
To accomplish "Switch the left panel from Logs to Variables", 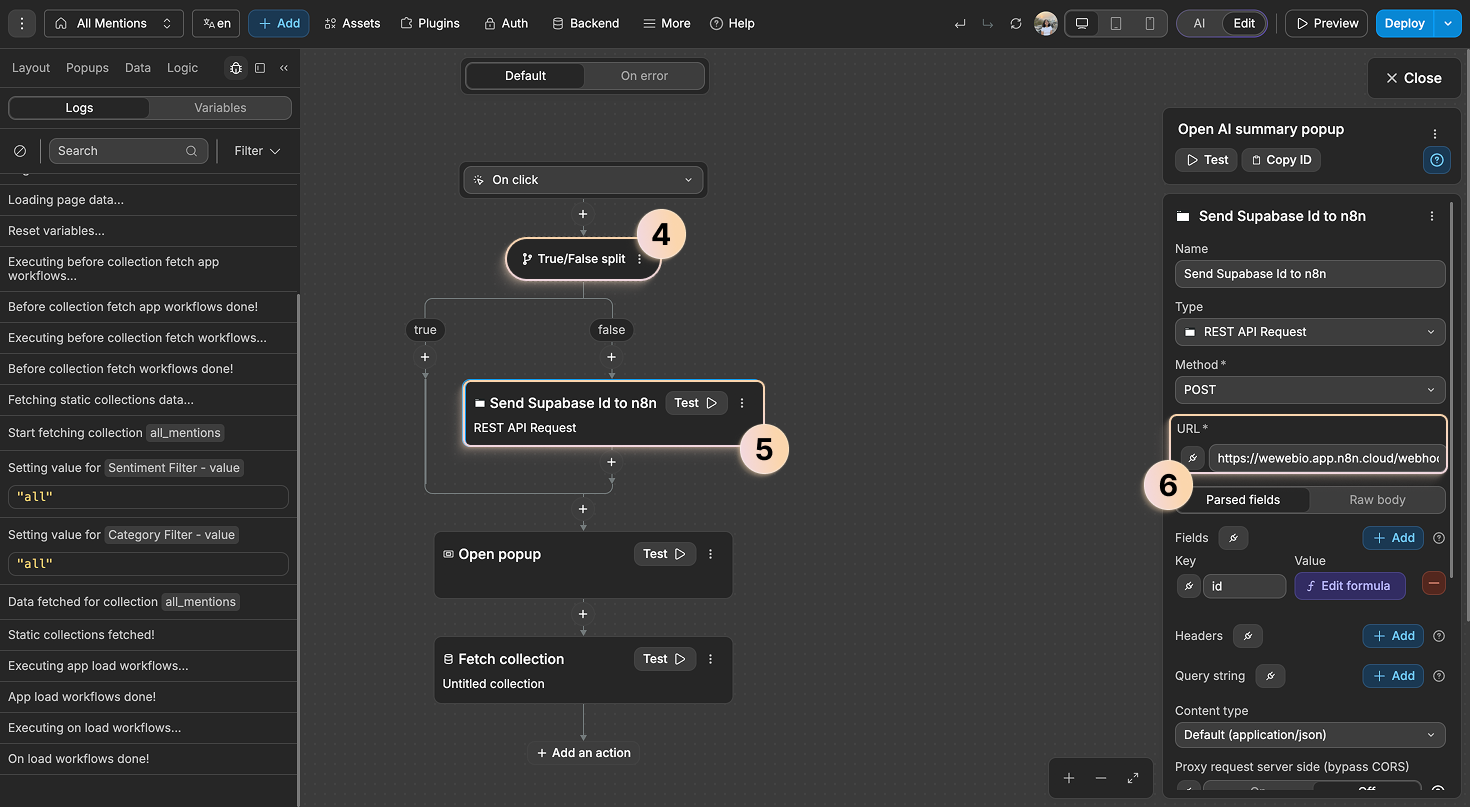I will (x=220, y=107).
